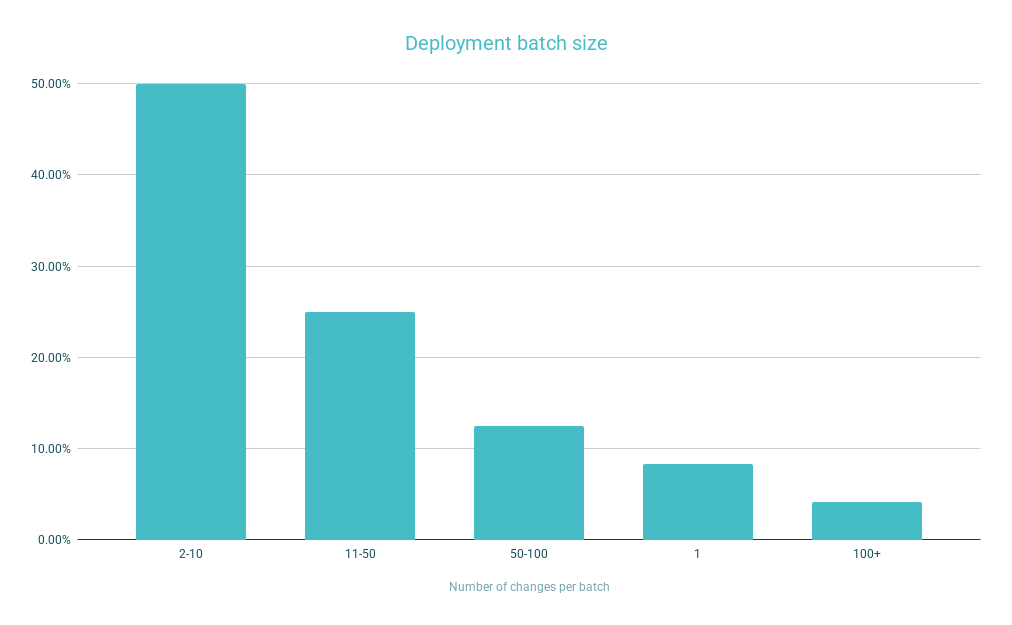Image resolution: width=1012 pixels, height=625 pixels.
Task: Click the "50-100" category label
Action: click(529, 554)
